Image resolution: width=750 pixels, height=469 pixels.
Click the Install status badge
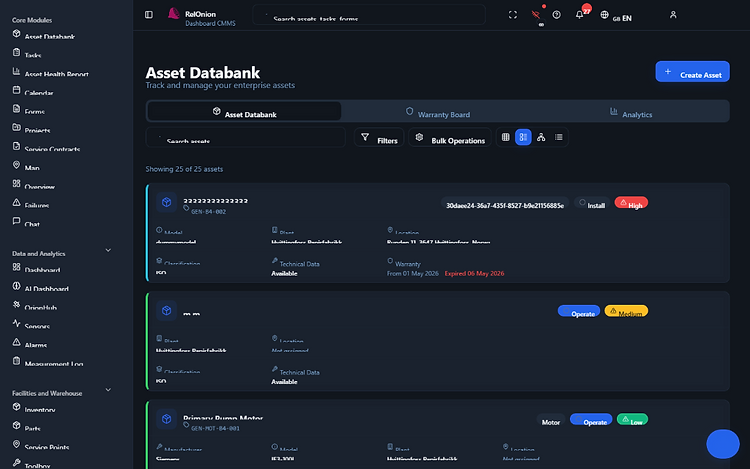point(592,204)
